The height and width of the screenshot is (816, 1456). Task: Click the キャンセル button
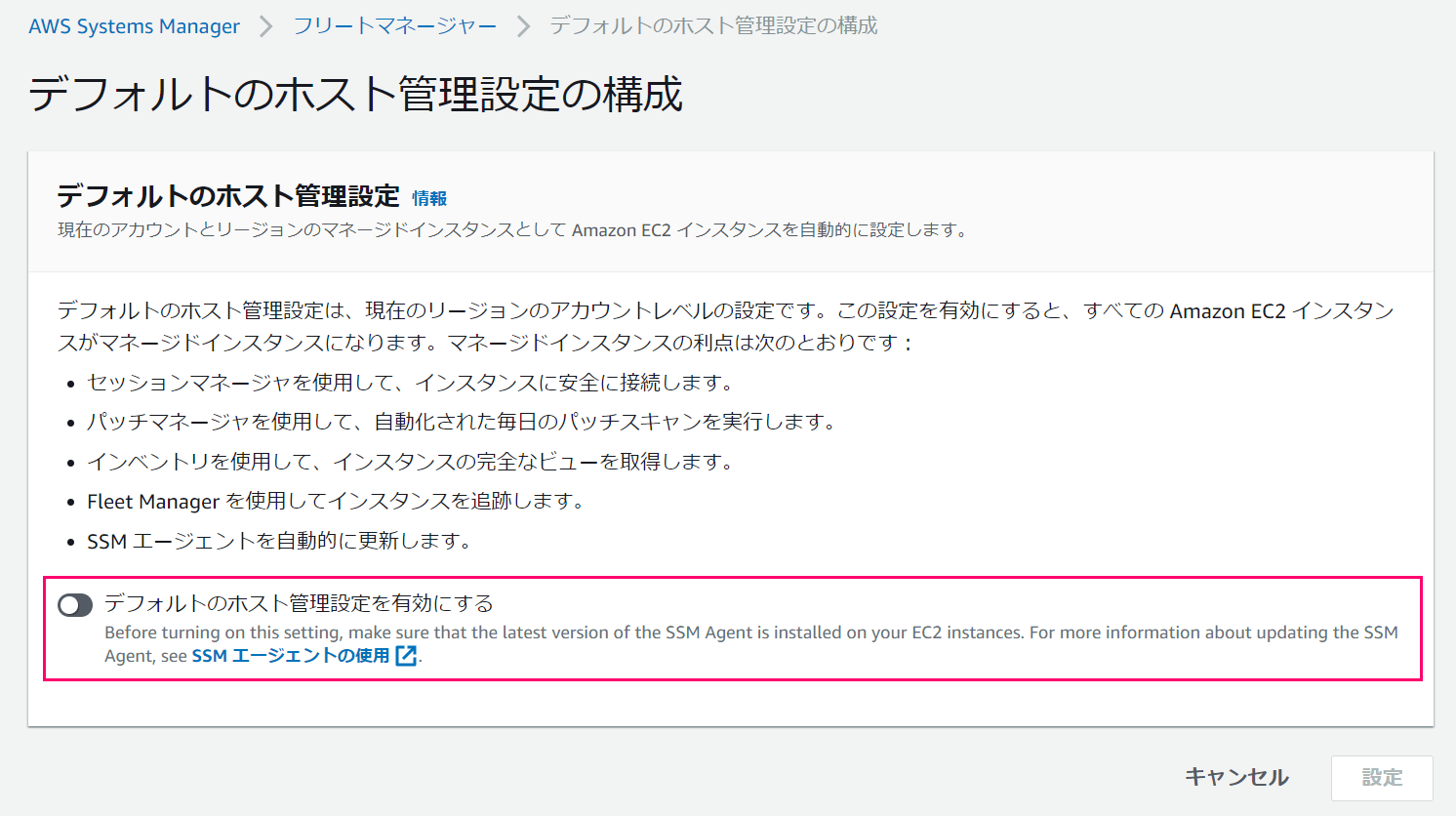click(x=1237, y=777)
